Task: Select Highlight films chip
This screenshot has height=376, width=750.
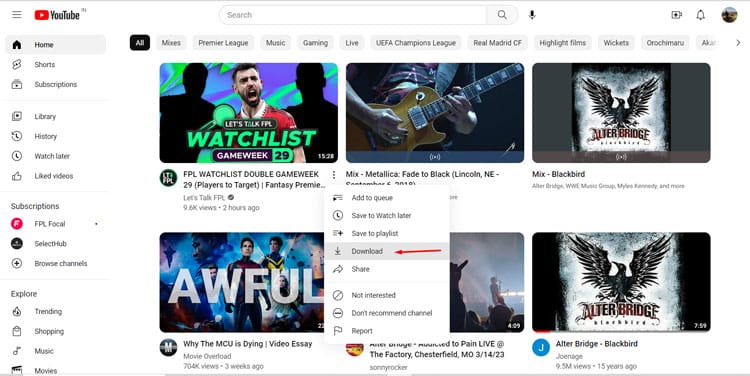Action: tap(562, 43)
